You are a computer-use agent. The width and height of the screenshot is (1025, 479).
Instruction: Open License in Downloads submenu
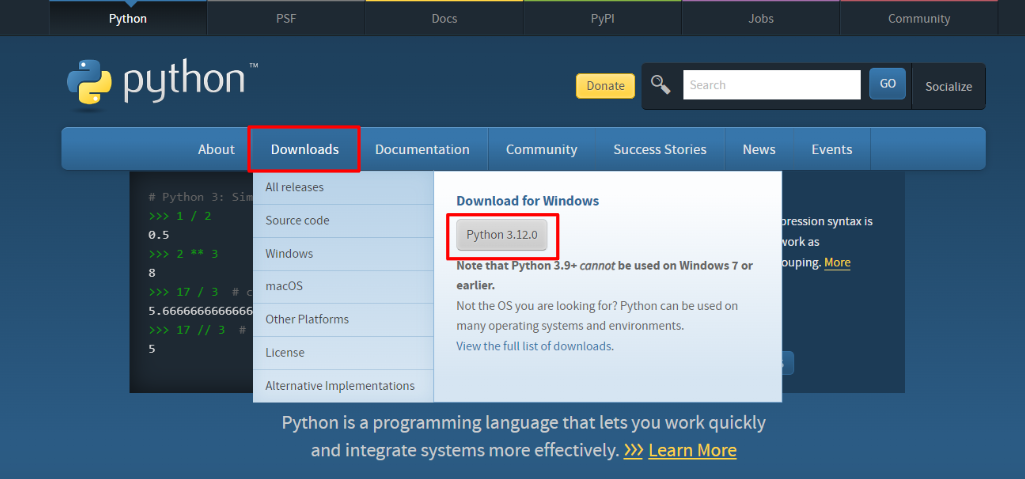[343, 353]
